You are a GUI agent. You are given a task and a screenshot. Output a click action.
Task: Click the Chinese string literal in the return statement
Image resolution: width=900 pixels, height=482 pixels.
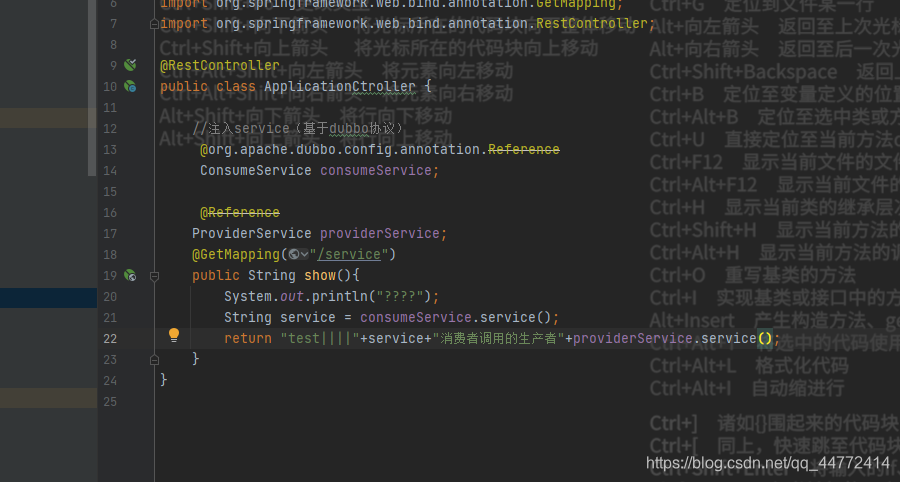coord(498,339)
